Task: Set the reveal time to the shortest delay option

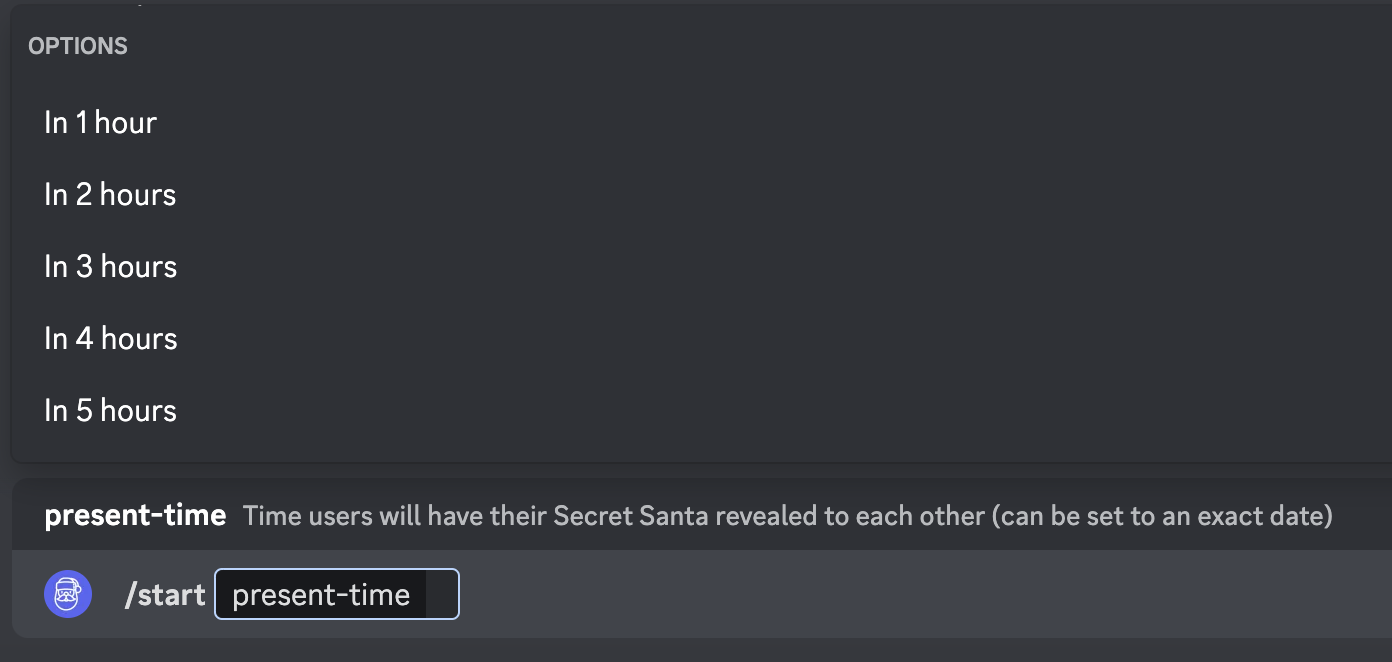Action: (100, 122)
